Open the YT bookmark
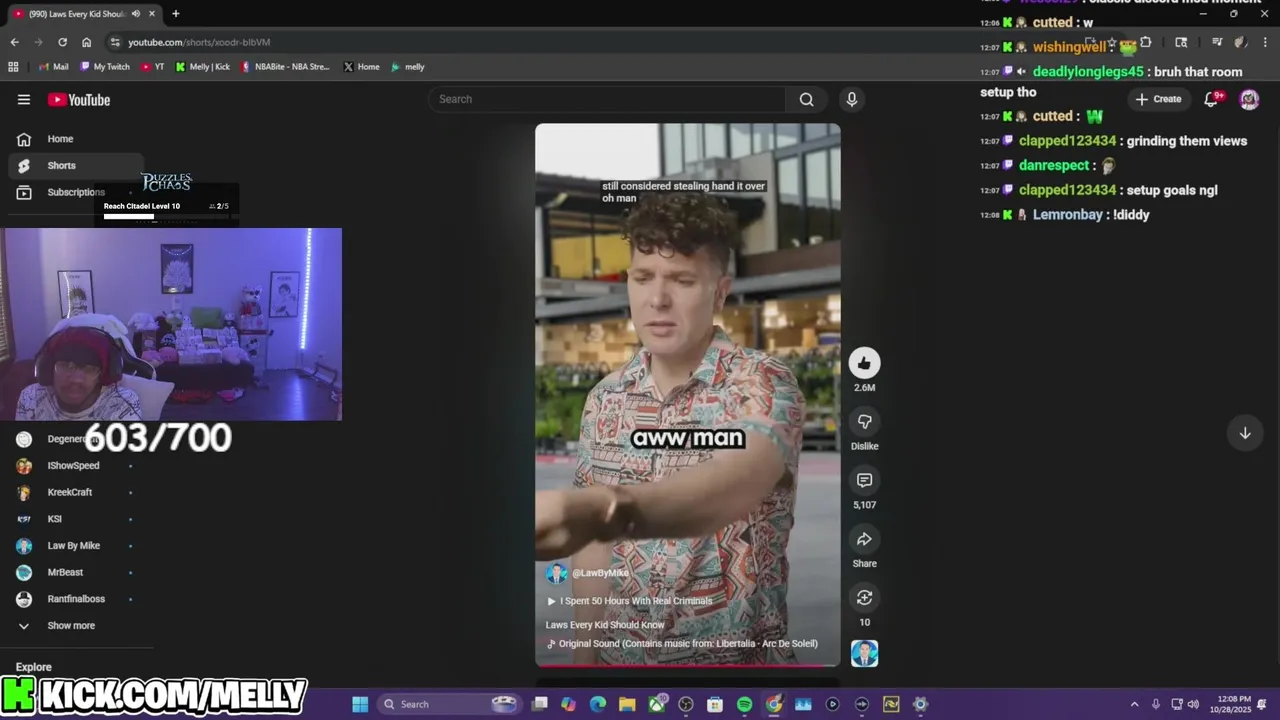 pyautogui.click(x=153, y=67)
